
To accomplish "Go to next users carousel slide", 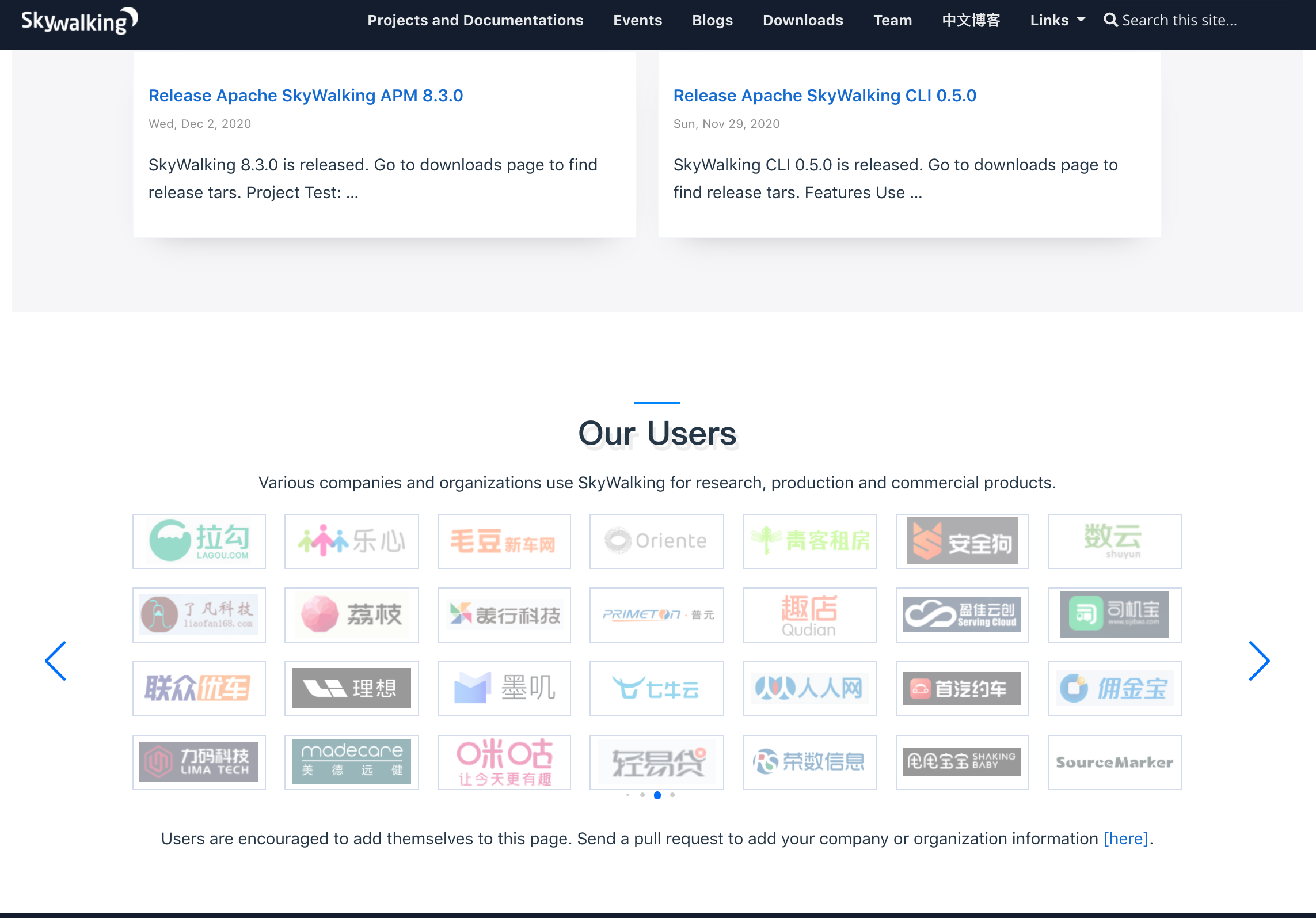I will coord(1258,661).
